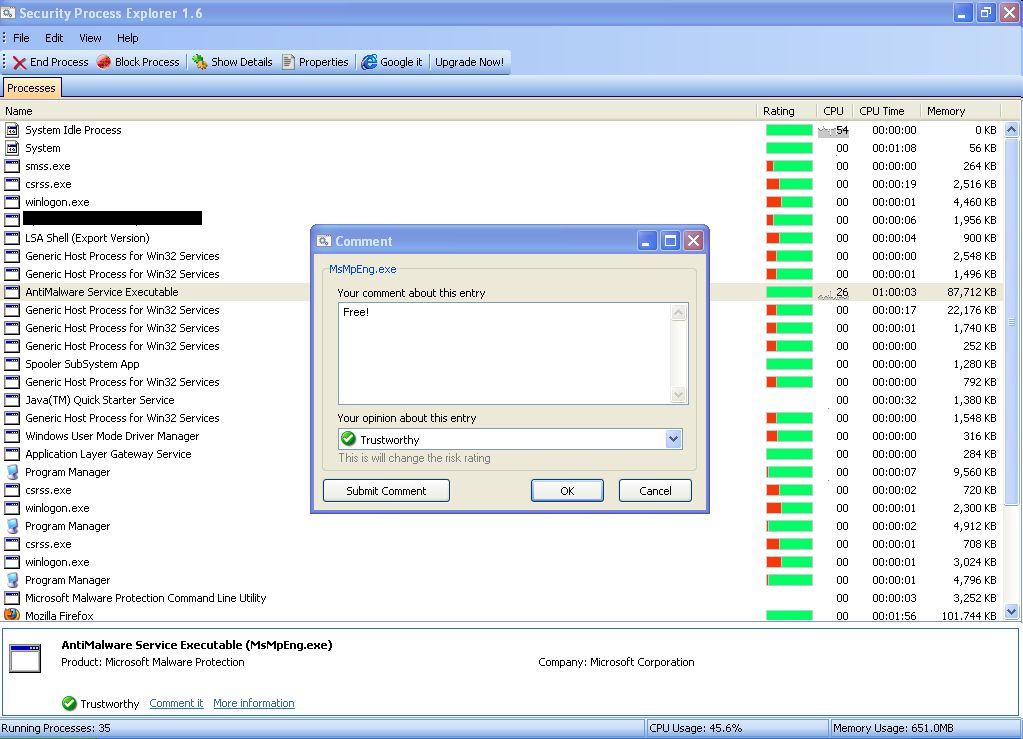Sort by the CPU column header
This screenshot has height=739, width=1023.
tap(834, 111)
